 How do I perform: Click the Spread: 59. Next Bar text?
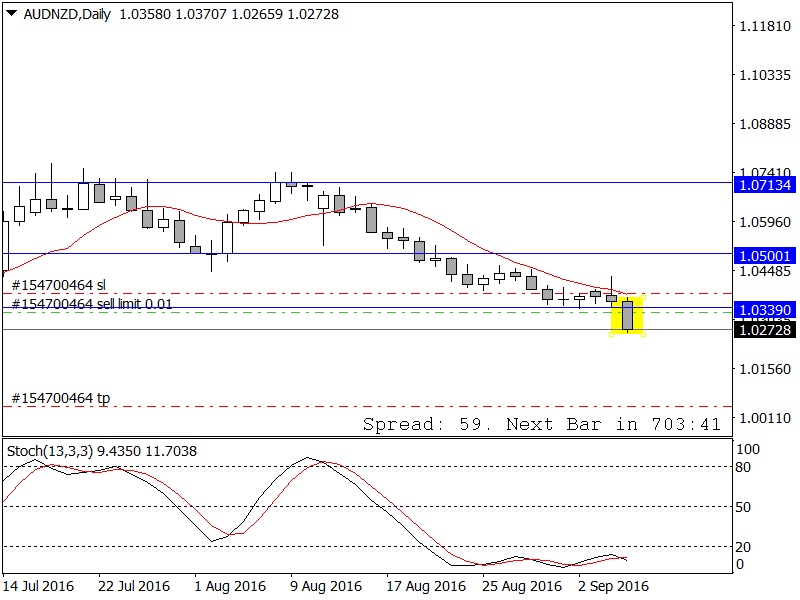point(541,424)
